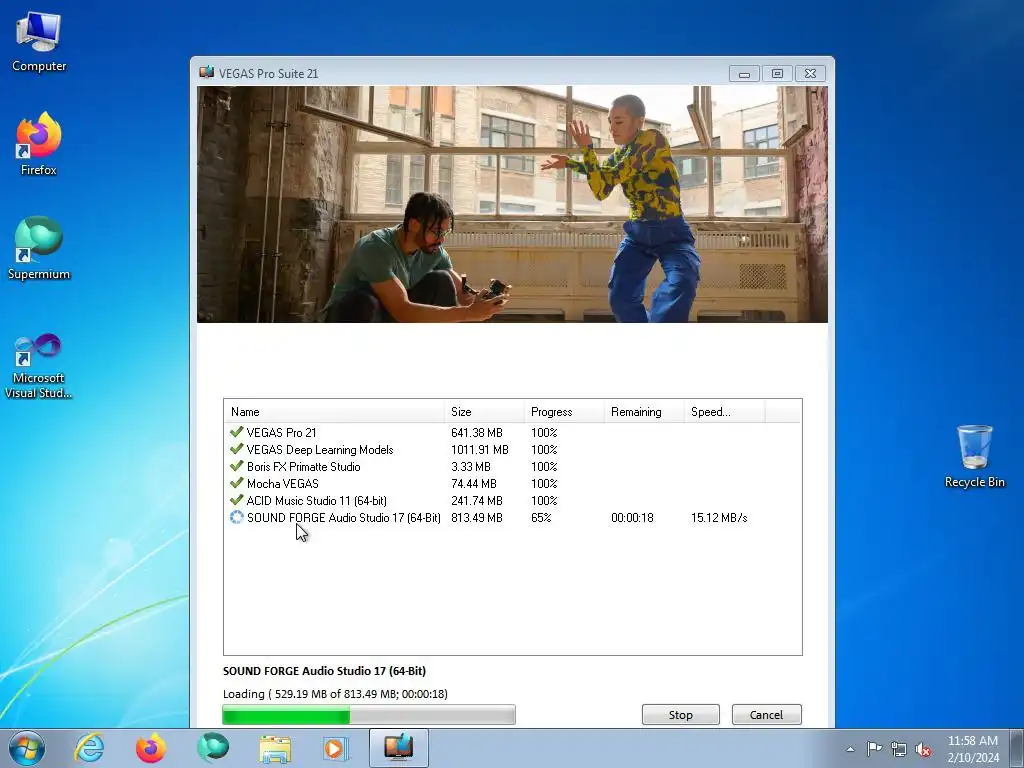Launch Internet Explorer from the taskbar
This screenshot has height=768, width=1024.
point(89,748)
